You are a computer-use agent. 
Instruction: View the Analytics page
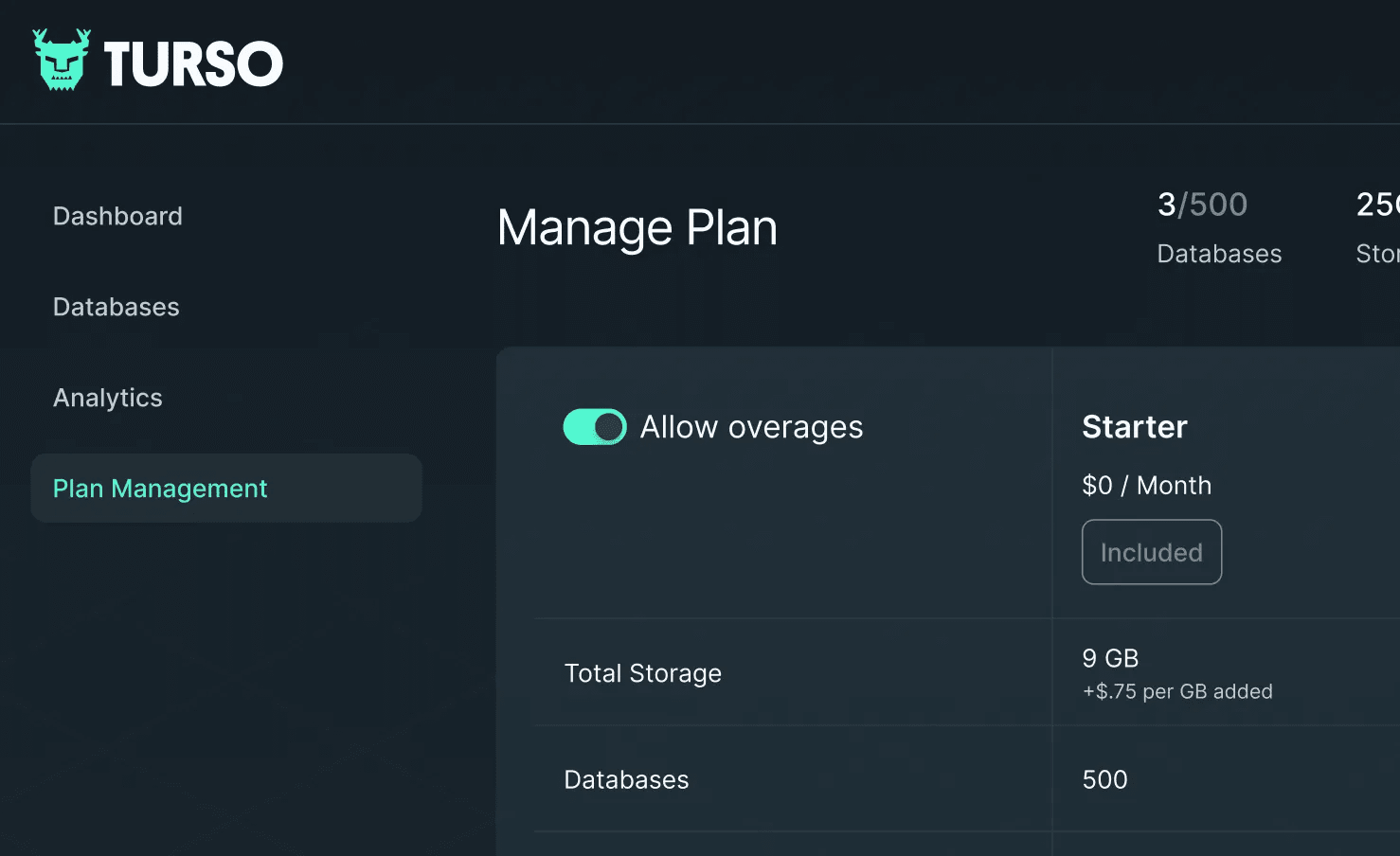coord(107,397)
